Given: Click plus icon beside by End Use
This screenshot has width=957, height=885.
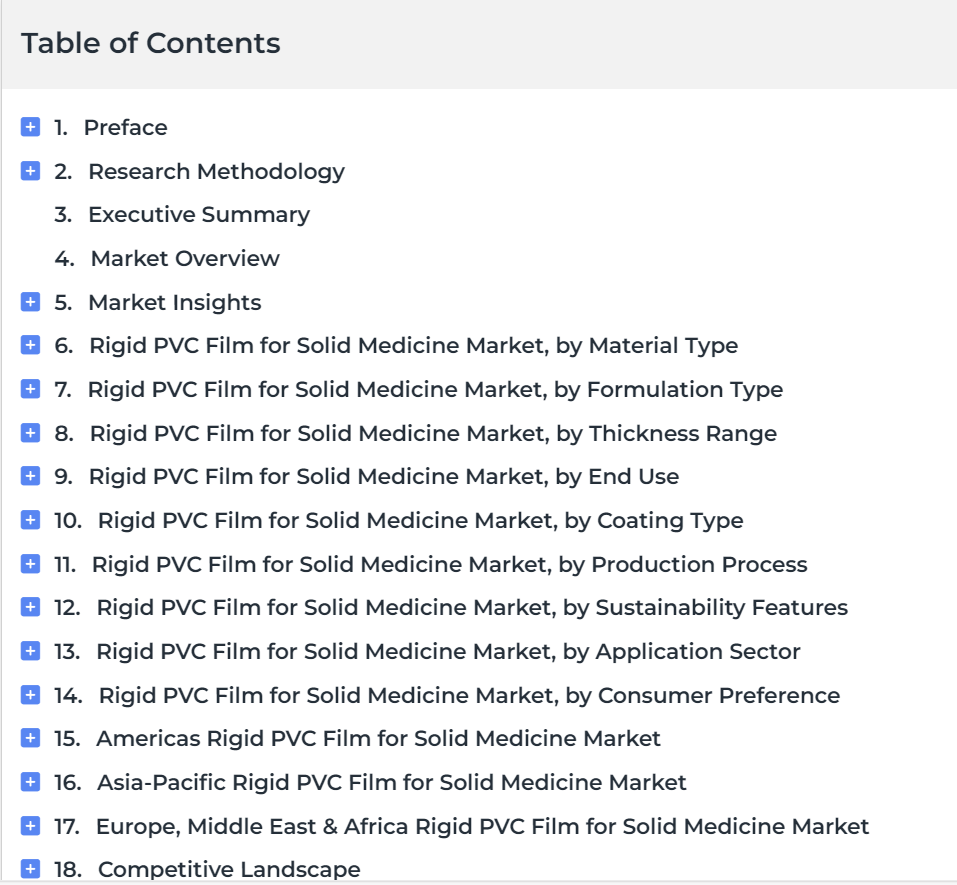Looking at the screenshot, I should 31,475.
